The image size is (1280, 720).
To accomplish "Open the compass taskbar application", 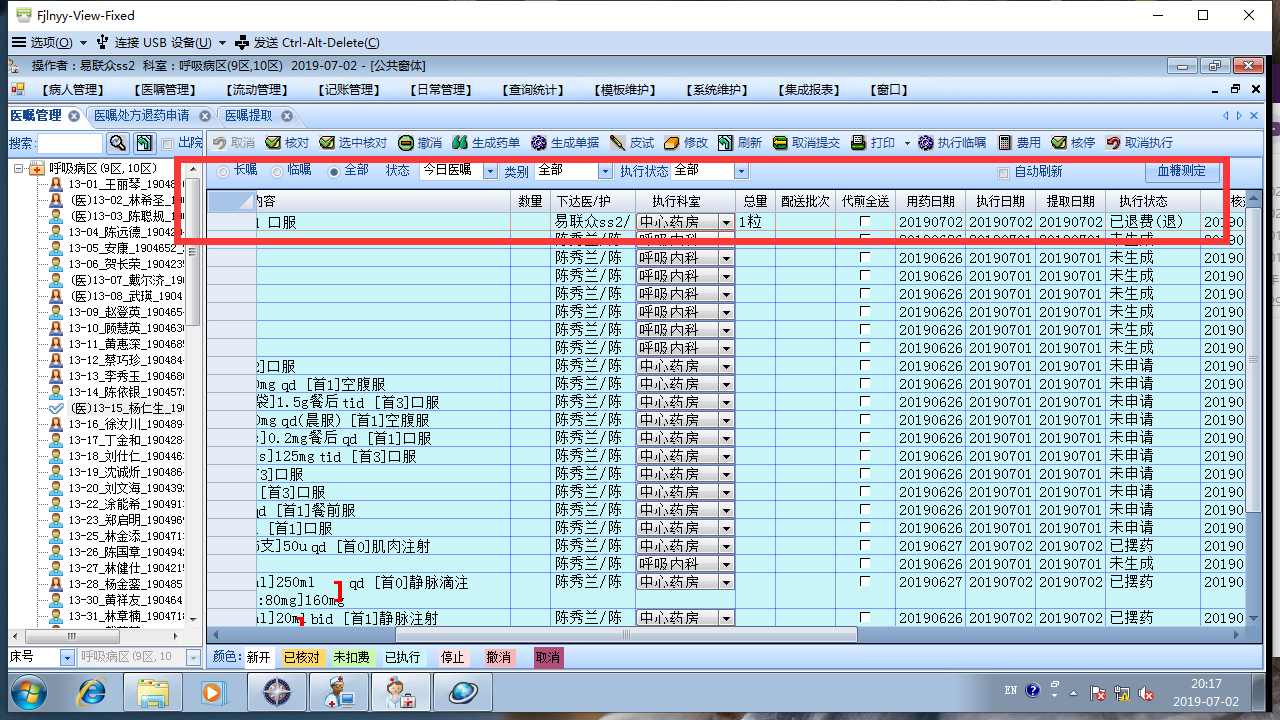I will pos(275,692).
